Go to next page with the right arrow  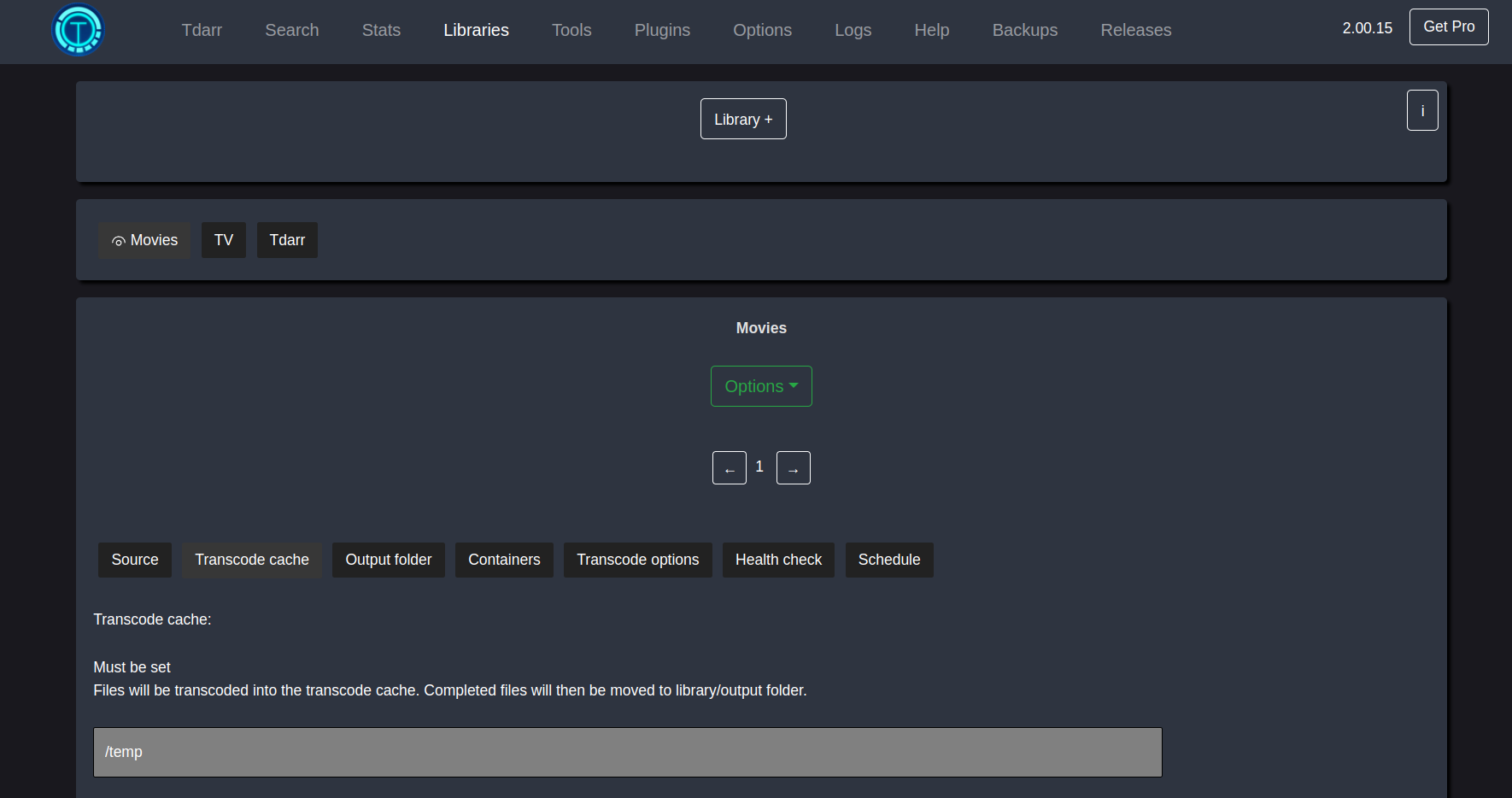[x=793, y=467]
